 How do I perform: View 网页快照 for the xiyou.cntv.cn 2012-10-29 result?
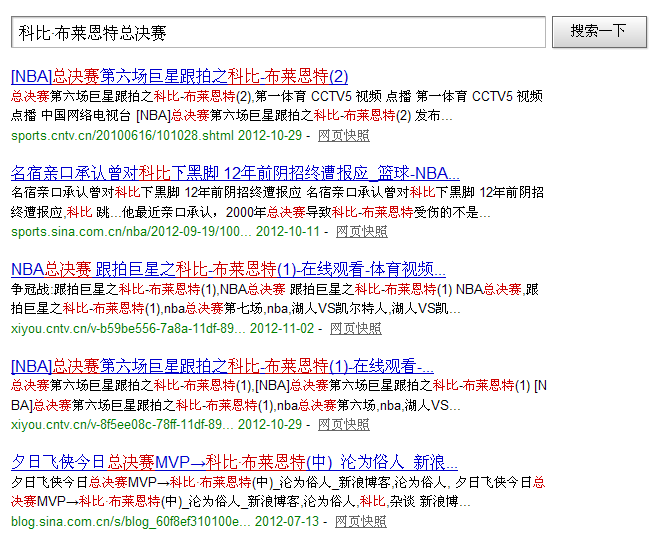click(x=343, y=424)
